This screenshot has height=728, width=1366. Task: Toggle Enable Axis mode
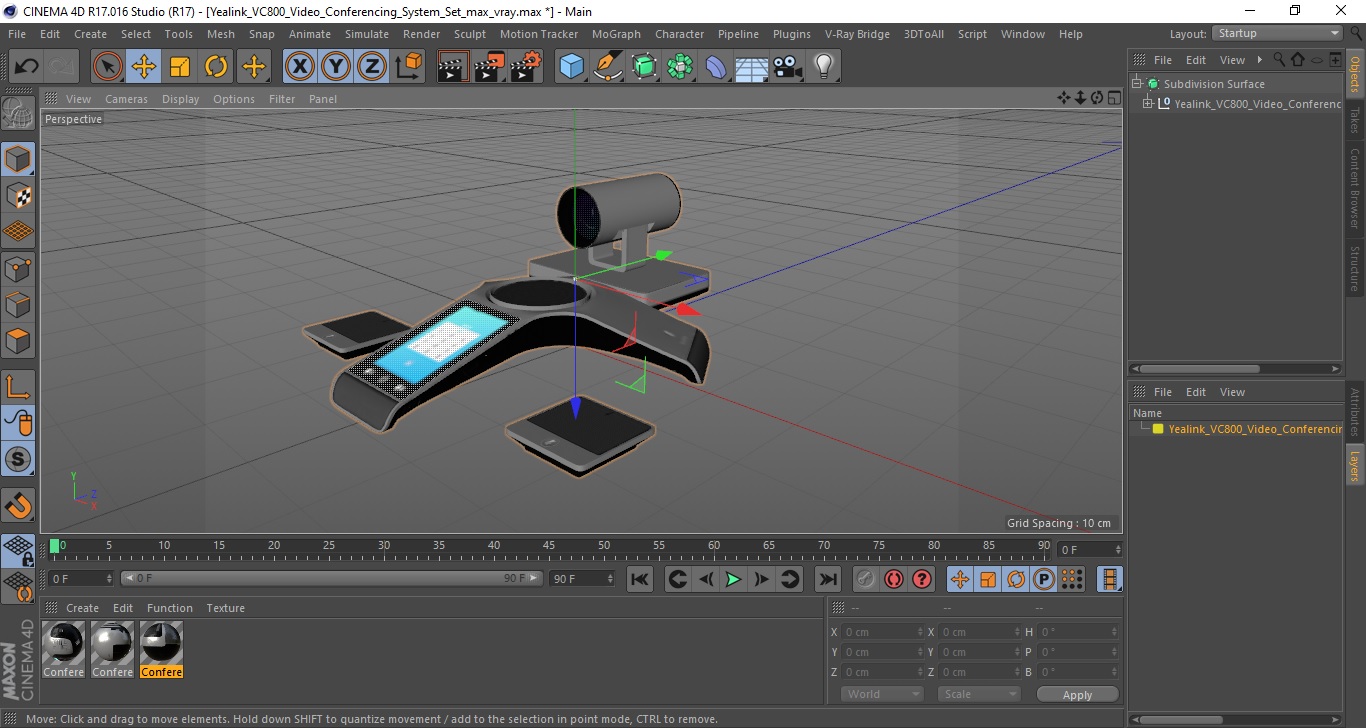pyautogui.click(x=18, y=387)
